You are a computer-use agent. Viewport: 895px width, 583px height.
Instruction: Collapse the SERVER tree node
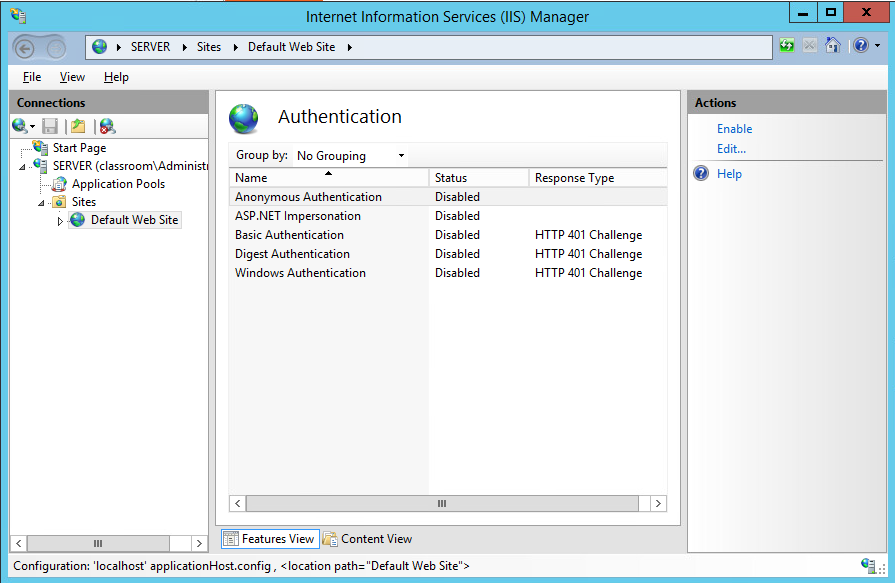click(x=22, y=167)
